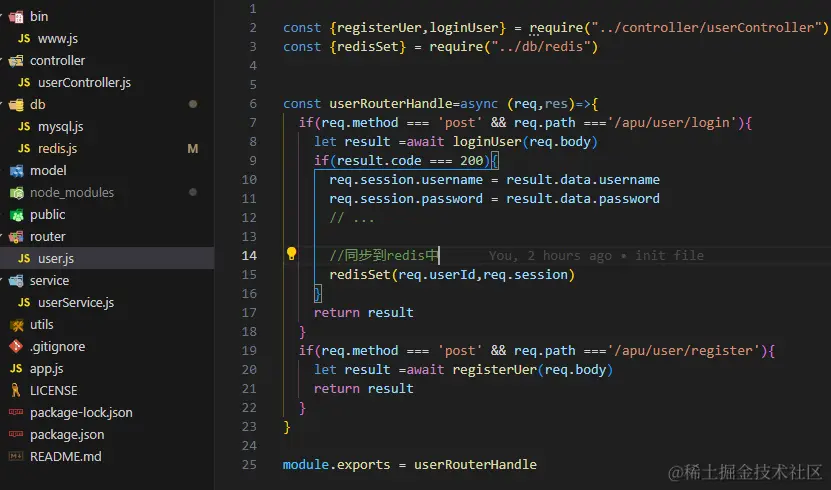Select user.js in the router folder
This screenshot has height=490, width=831.
pyautogui.click(x=56, y=259)
